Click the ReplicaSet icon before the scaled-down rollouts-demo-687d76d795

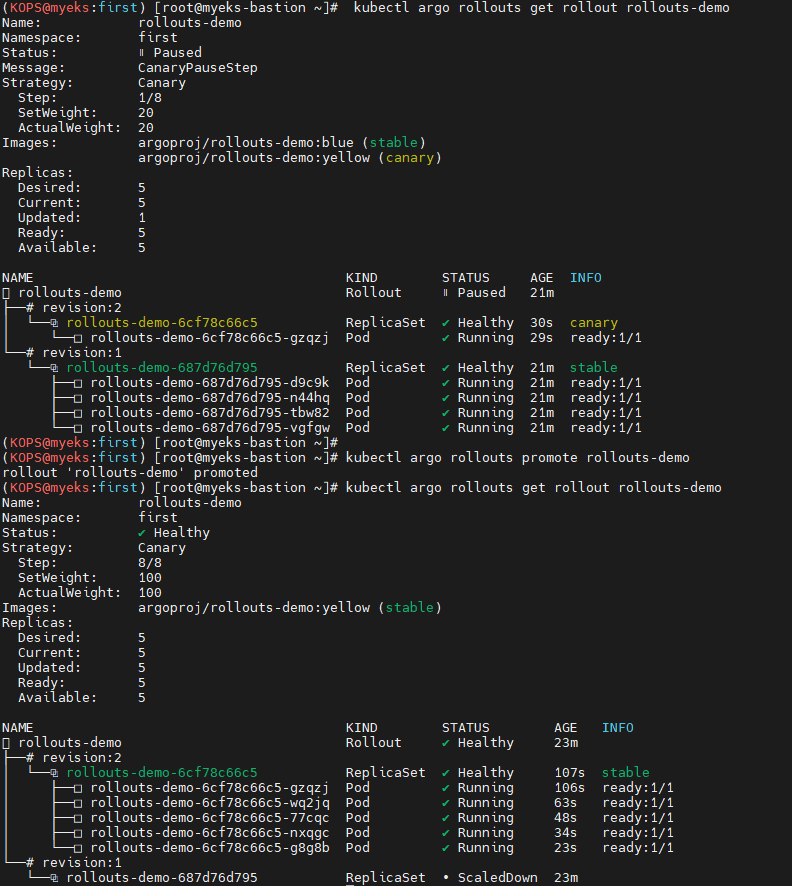(x=54, y=878)
